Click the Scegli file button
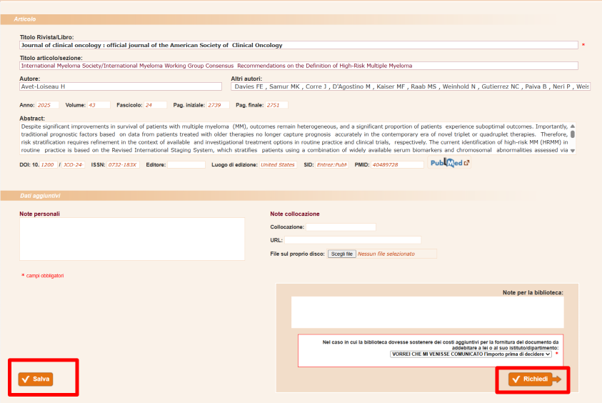602x403 pixels. point(342,254)
